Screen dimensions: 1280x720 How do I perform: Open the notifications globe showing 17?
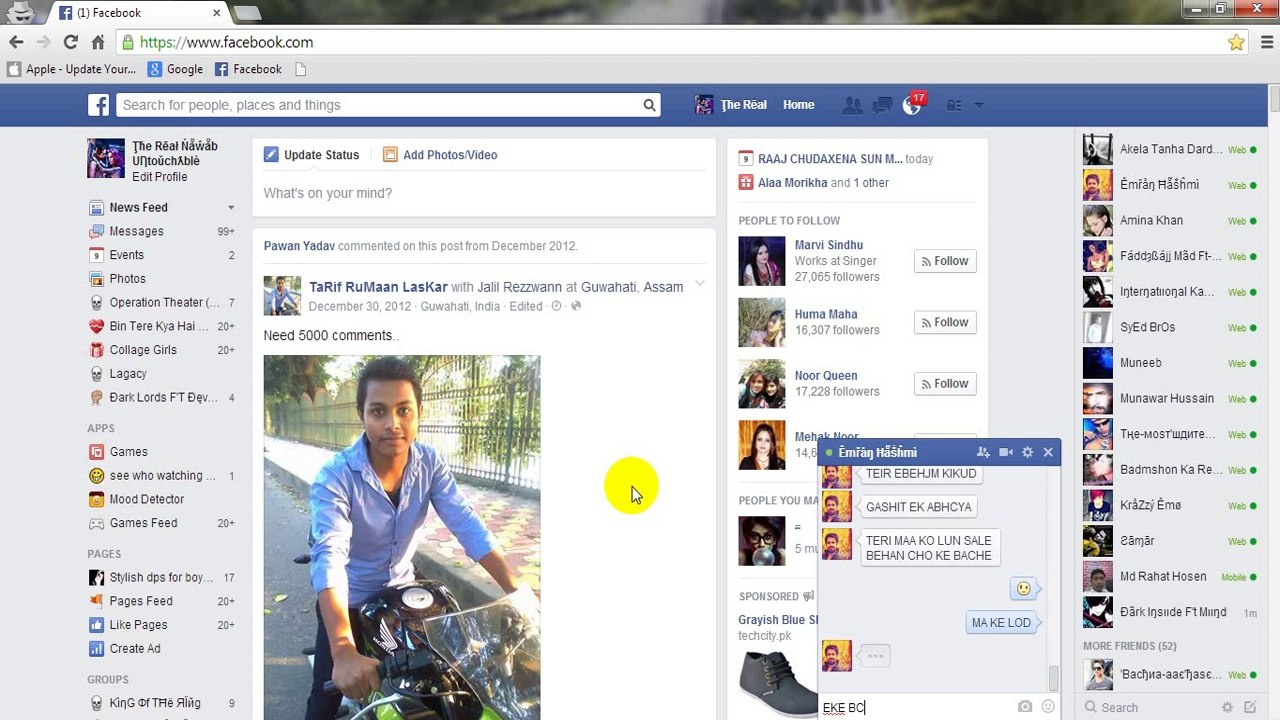pos(912,105)
